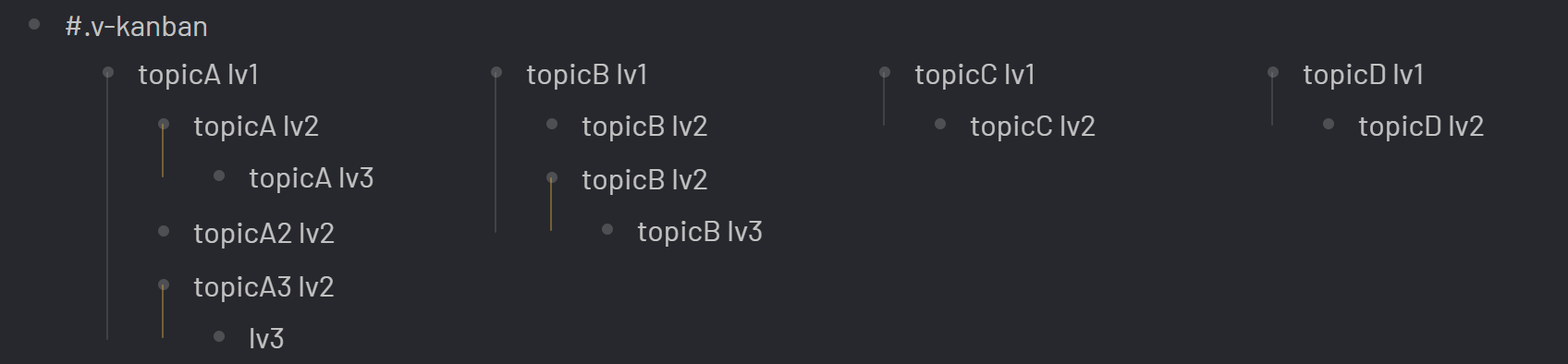Image resolution: width=1568 pixels, height=364 pixels.
Task: Collapse the topicB lv1 column bullet
Action: tap(496, 72)
